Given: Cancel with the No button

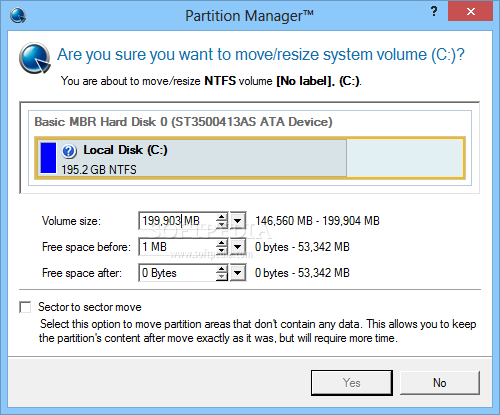Looking at the screenshot, I should [x=440, y=383].
